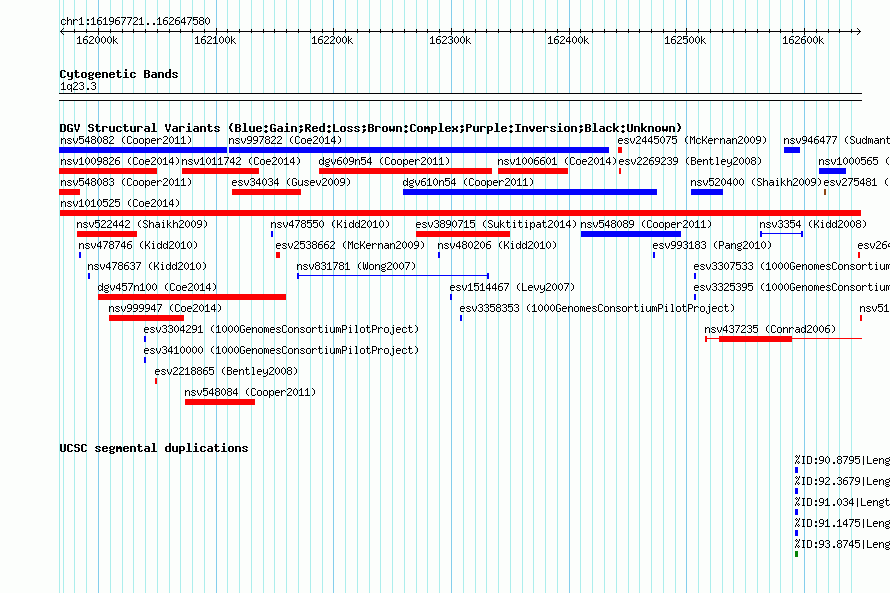Click the 162300k ruler tick label
Viewport: 890px width, 593px height.
click(450, 40)
